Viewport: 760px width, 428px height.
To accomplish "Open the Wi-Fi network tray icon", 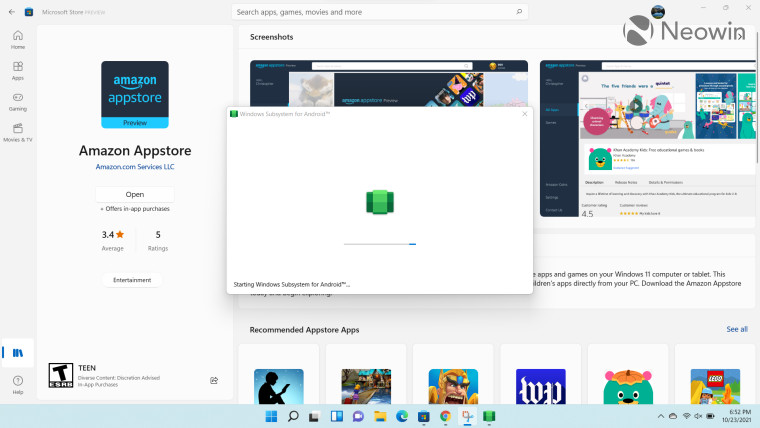I will point(686,416).
